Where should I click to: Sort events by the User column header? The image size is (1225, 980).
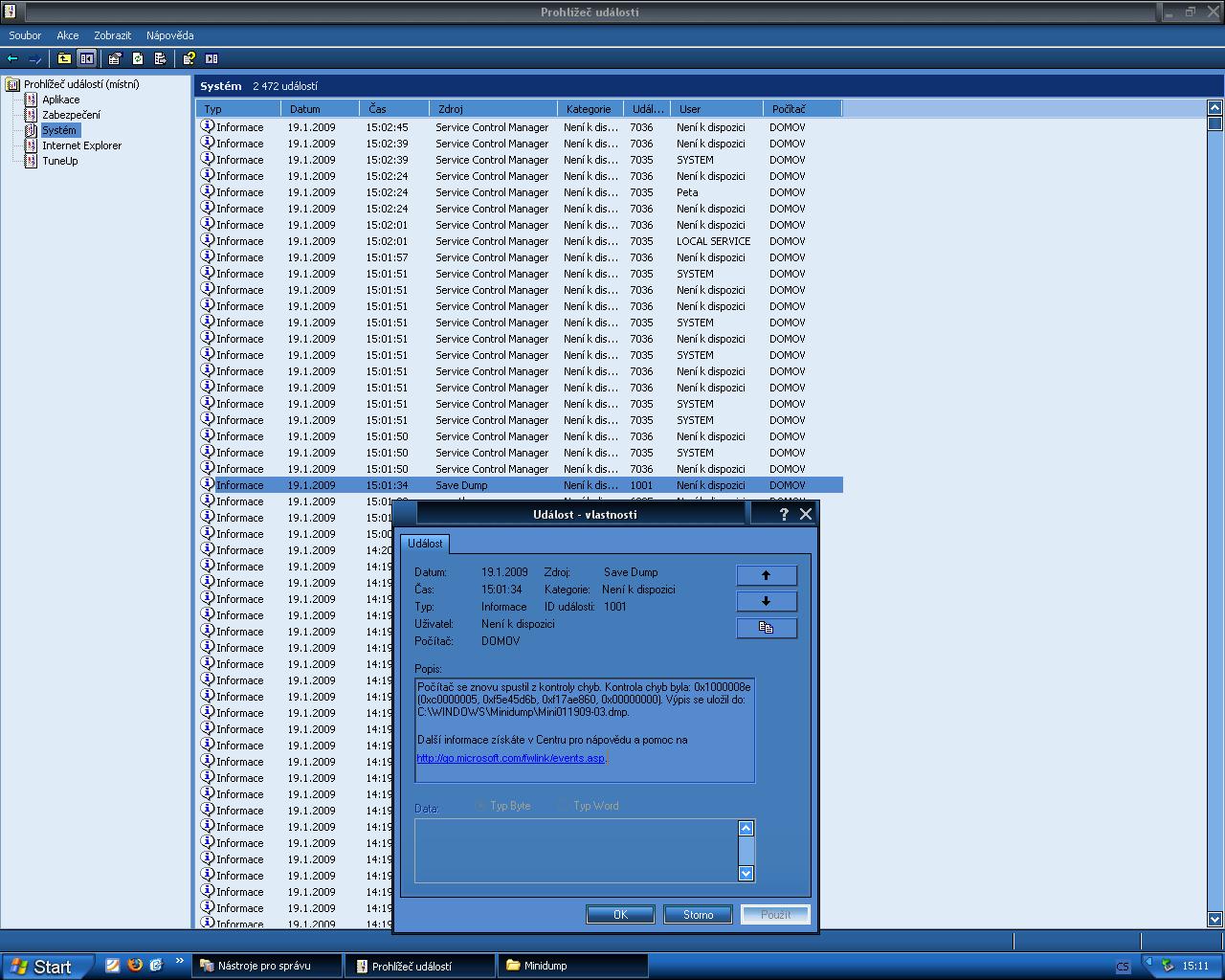coord(716,109)
